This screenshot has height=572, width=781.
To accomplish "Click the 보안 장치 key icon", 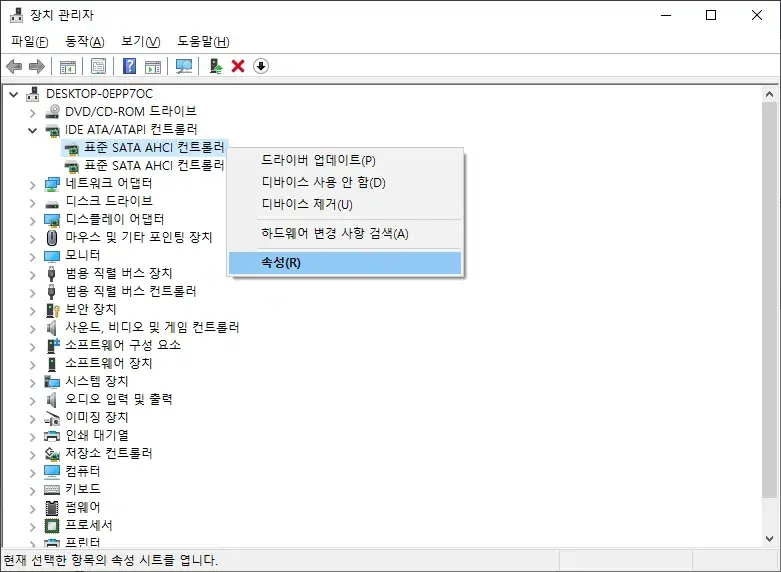I will click(x=52, y=310).
